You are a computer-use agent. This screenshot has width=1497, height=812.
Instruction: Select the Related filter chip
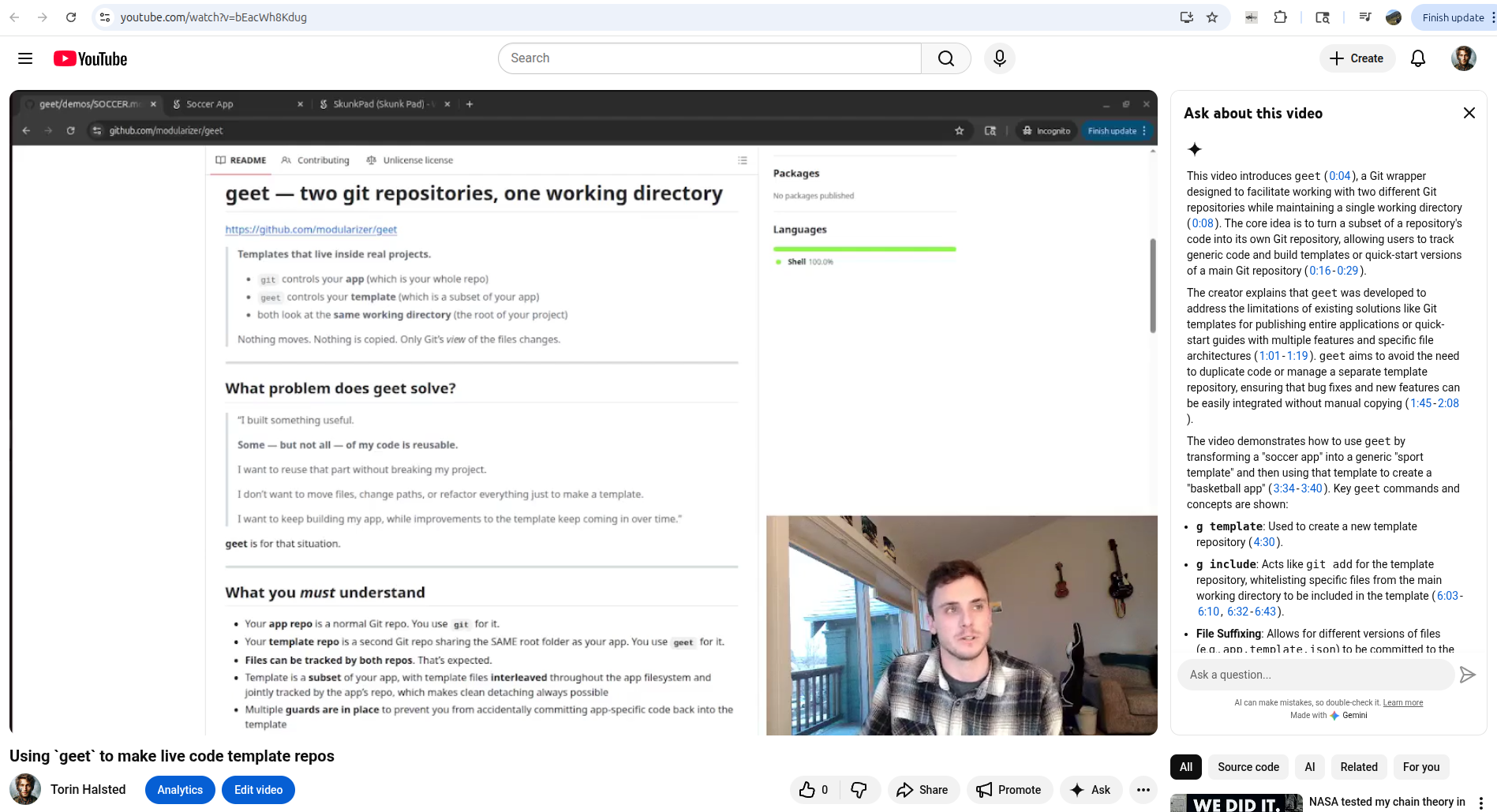coord(1359,767)
